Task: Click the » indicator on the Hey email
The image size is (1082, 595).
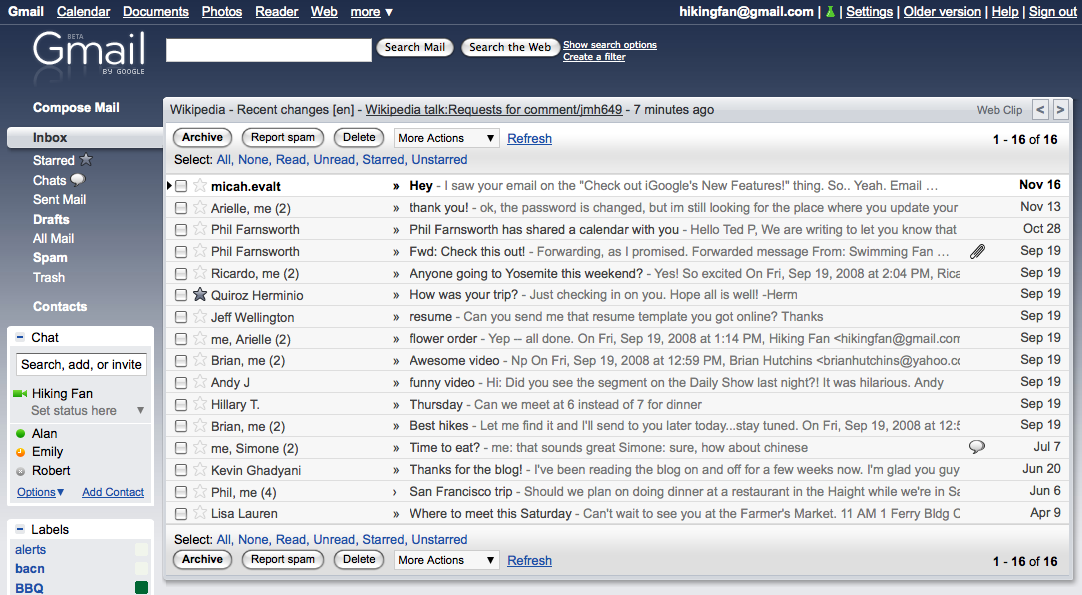Action: coord(396,186)
